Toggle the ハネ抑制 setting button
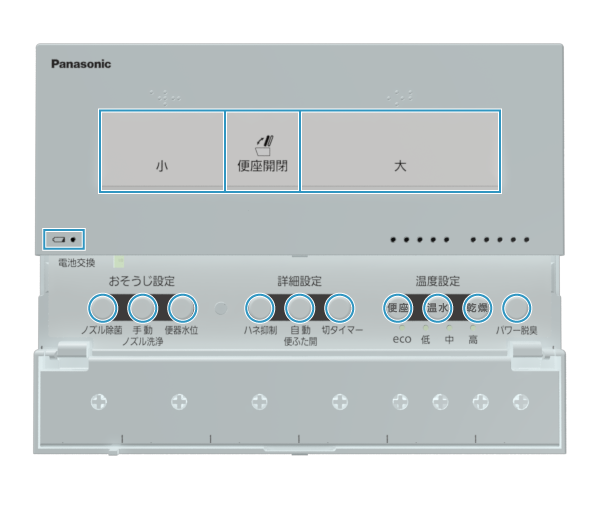This screenshot has width=600, height=520. click(x=260, y=308)
